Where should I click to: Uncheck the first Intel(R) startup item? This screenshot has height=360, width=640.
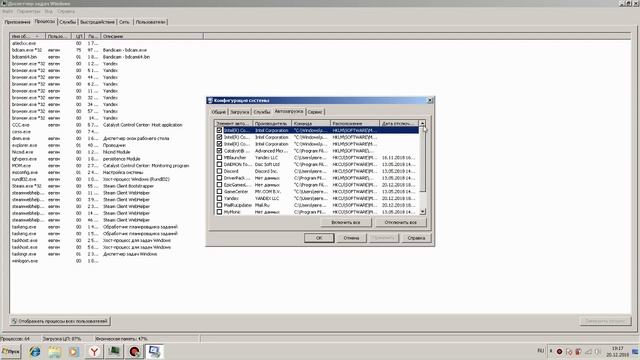coord(219,130)
